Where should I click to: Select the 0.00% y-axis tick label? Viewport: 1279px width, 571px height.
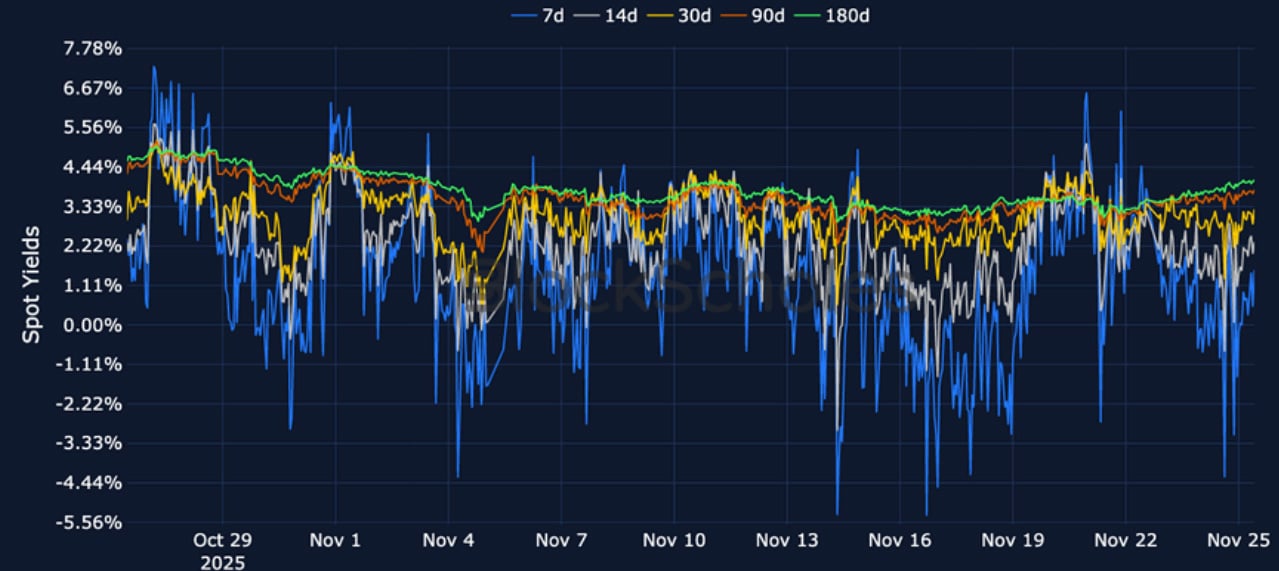point(92,325)
